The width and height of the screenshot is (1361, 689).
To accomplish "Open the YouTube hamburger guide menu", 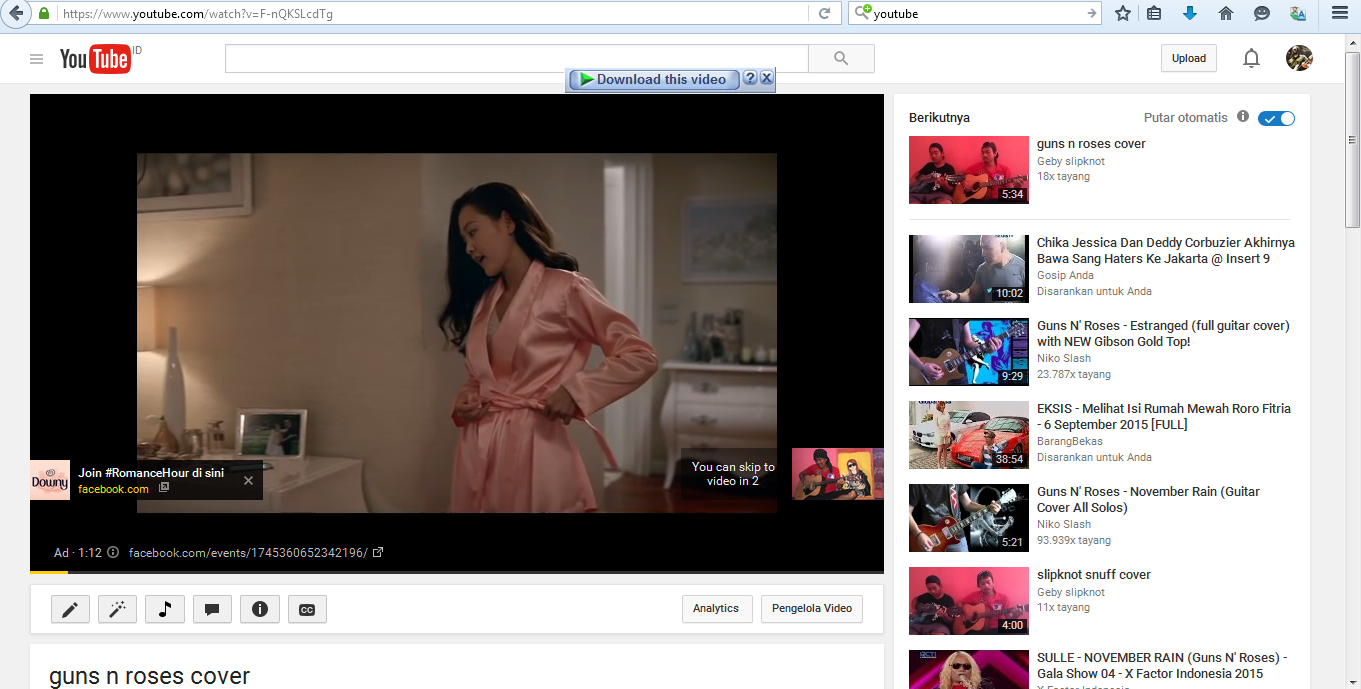I will coord(37,59).
